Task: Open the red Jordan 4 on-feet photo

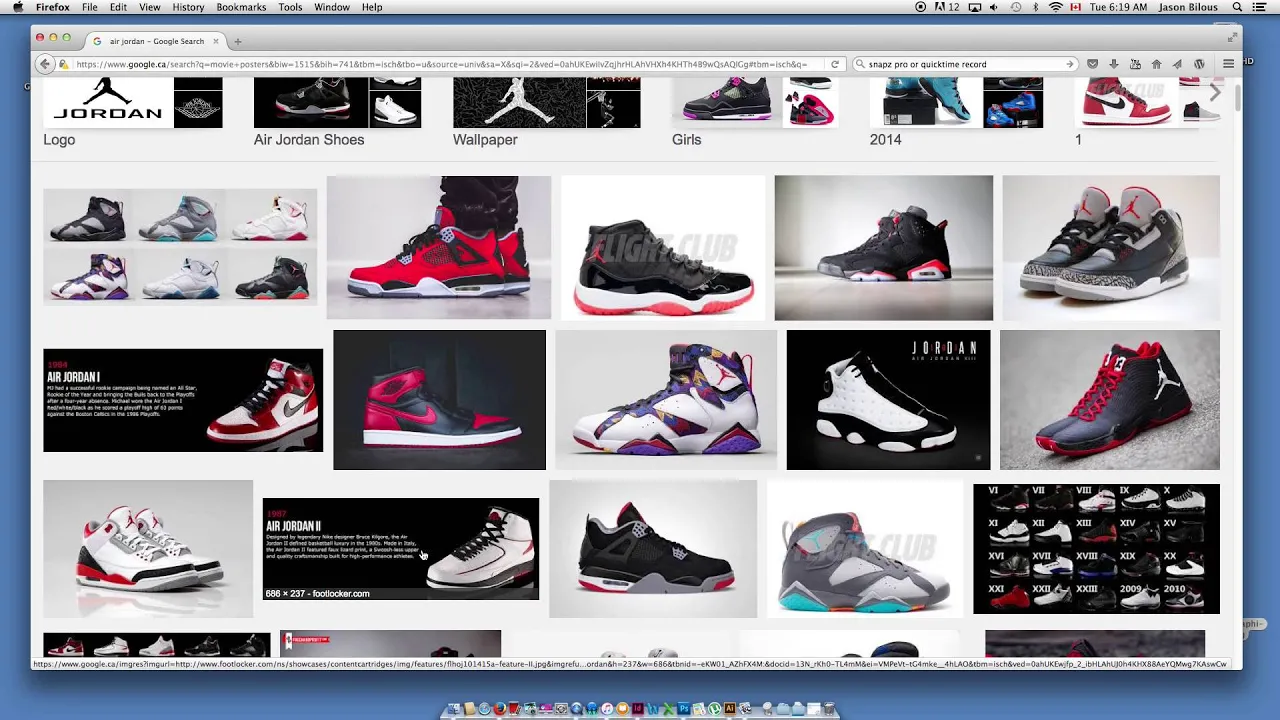Action: [438, 247]
